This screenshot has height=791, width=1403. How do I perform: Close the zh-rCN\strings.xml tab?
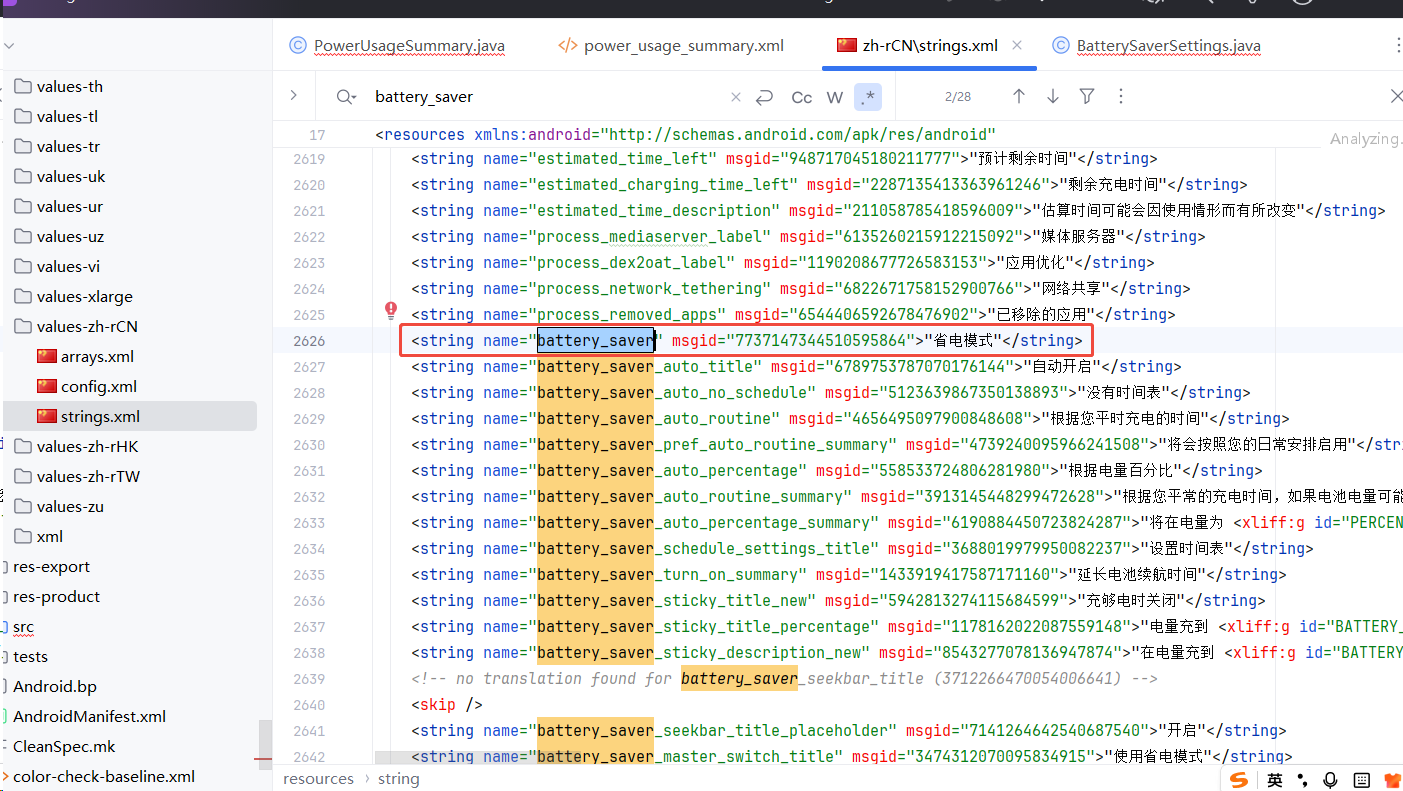point(1017,45)
